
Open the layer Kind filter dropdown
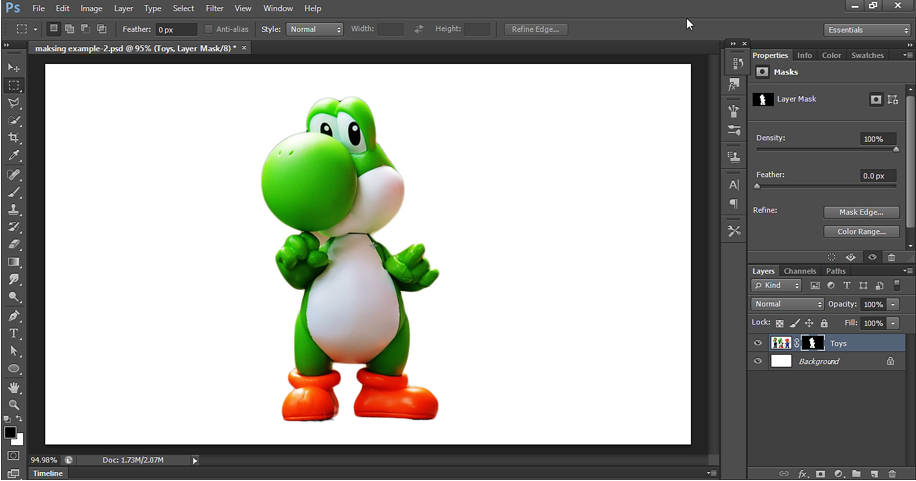coord(776,285)
